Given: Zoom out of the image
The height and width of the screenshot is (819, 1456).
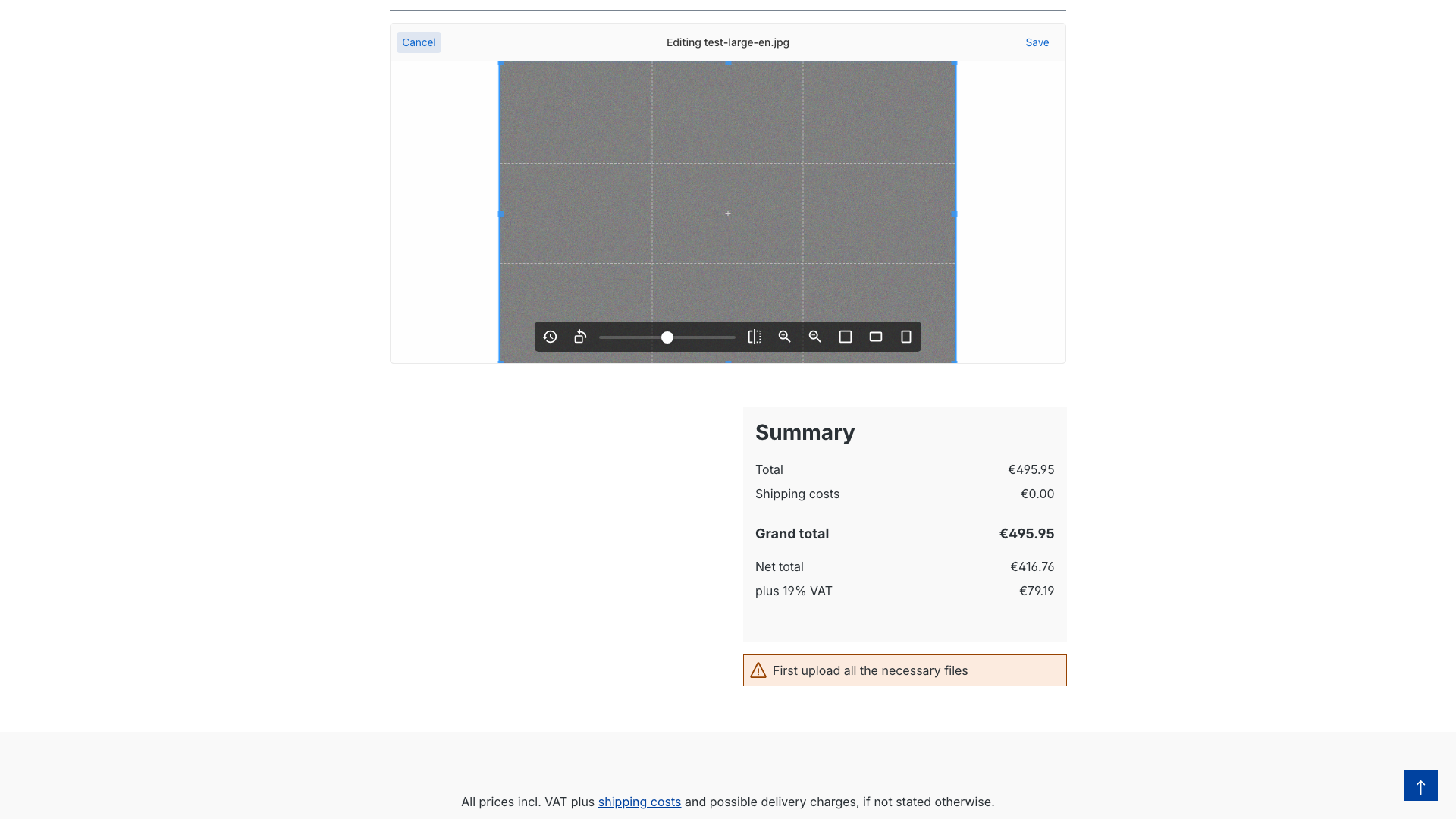Looking at the screenshot, I should (x=815, y=337).
